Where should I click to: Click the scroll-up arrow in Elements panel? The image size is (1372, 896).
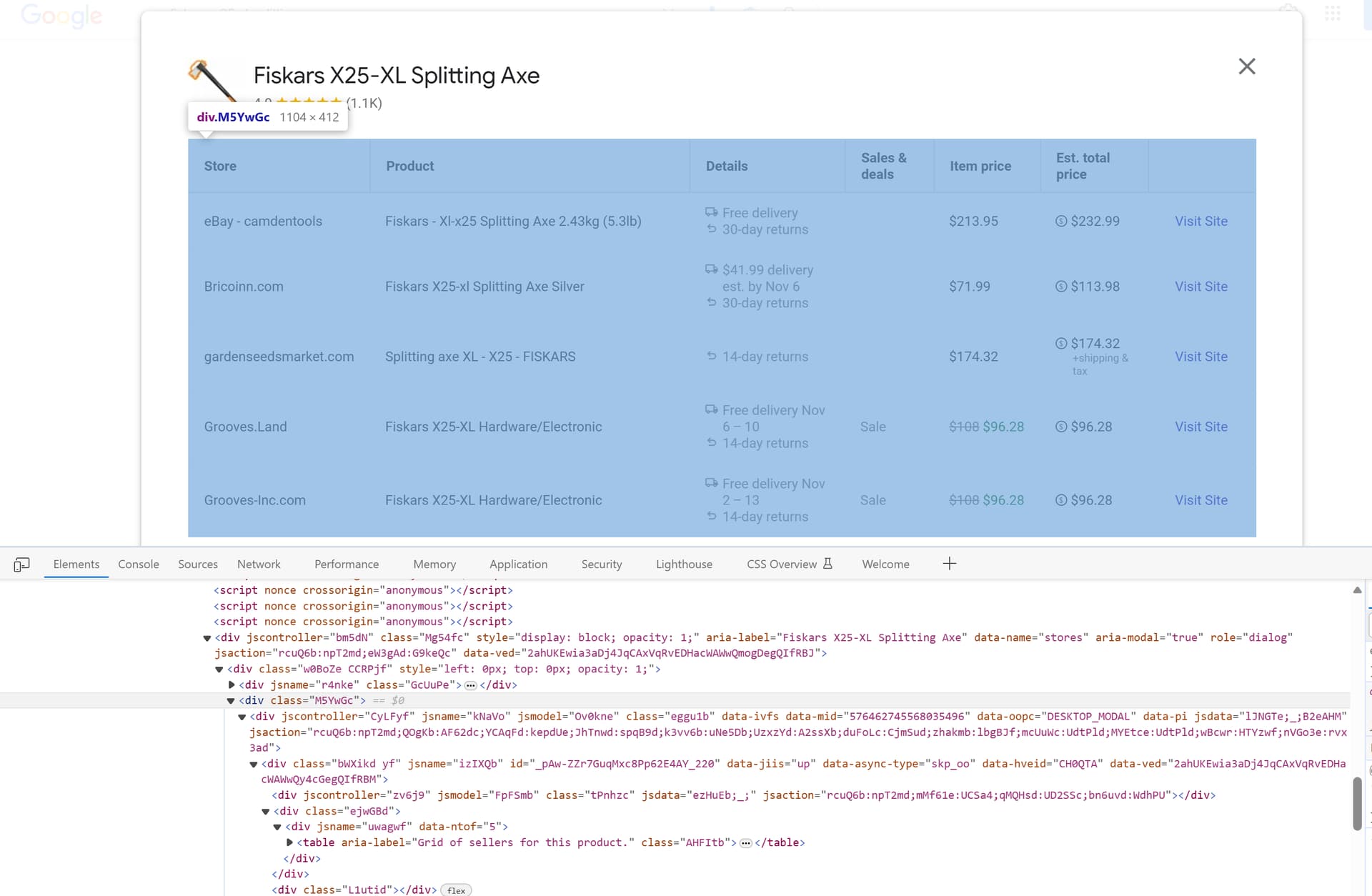point(1357,590)
